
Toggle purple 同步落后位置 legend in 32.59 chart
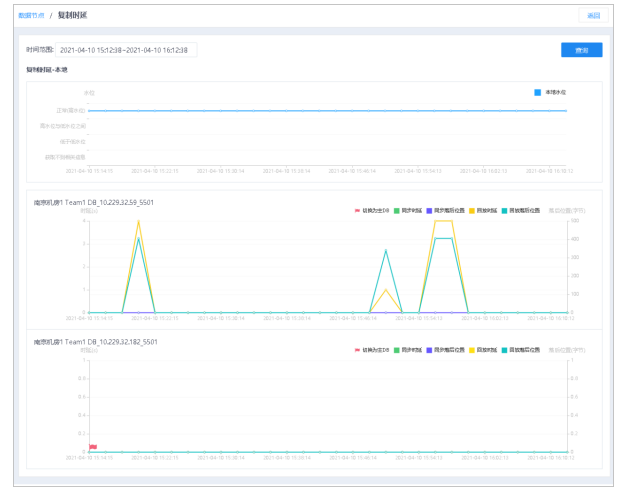click(445, 211)
